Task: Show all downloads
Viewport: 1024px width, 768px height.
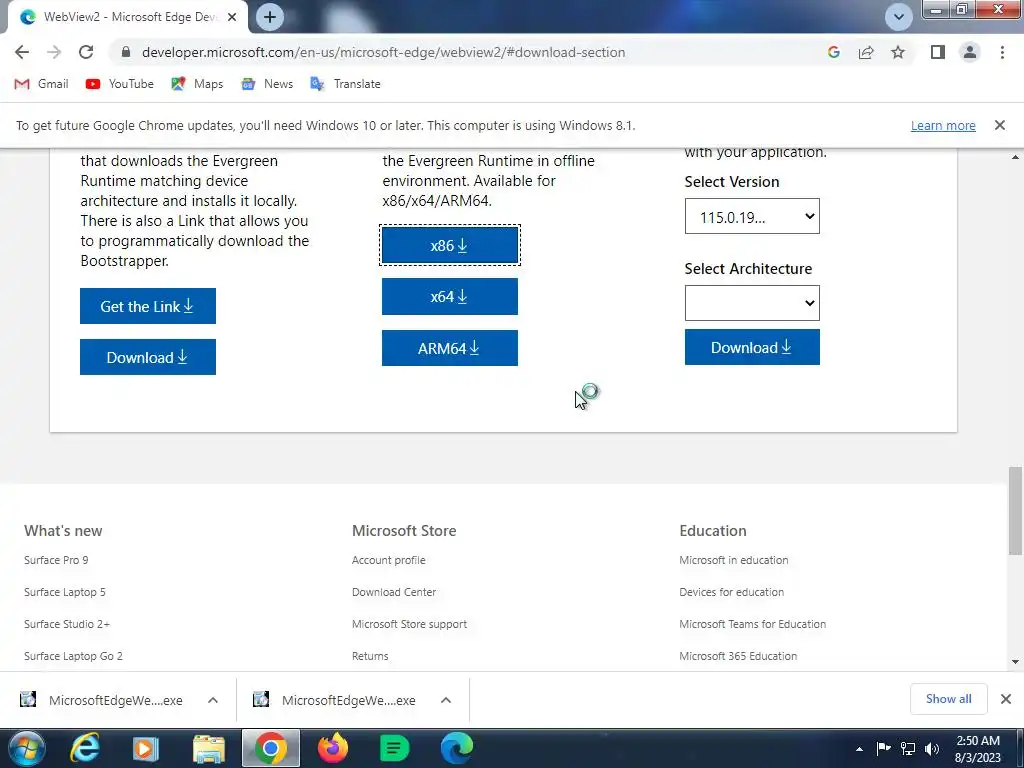Action: [948, 699]
